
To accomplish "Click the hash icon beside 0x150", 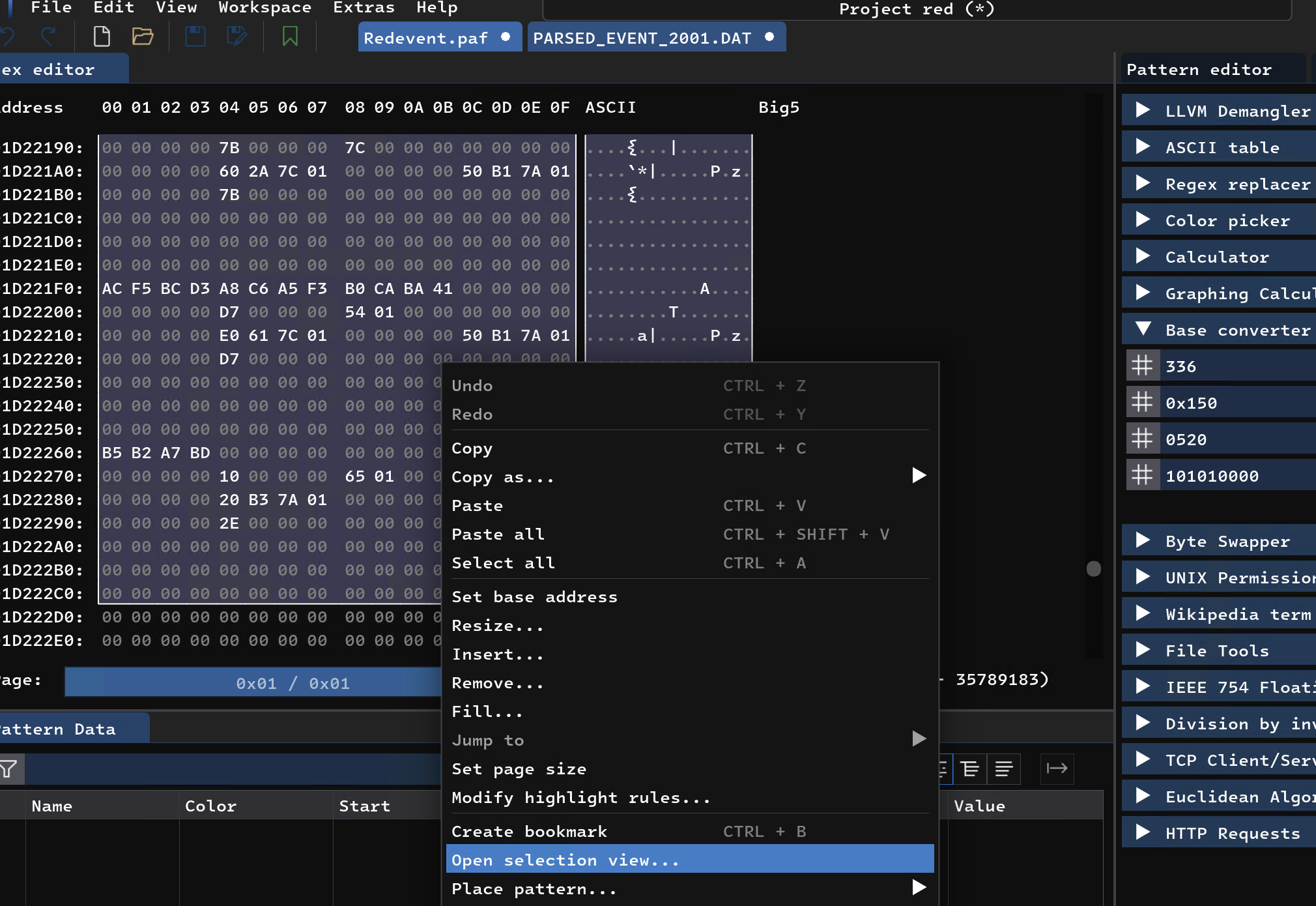I will click(1142, 403).
